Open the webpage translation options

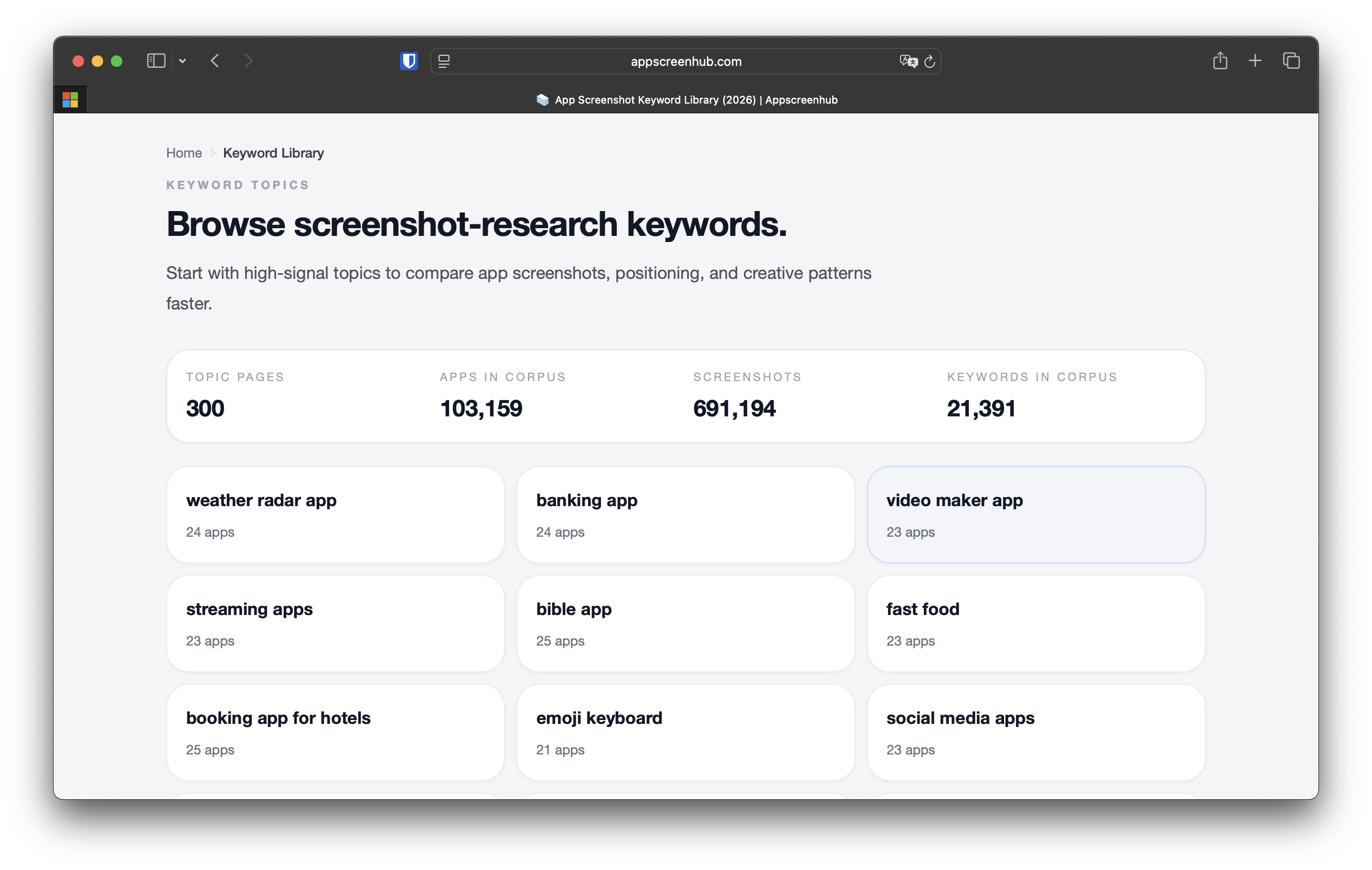908,61
